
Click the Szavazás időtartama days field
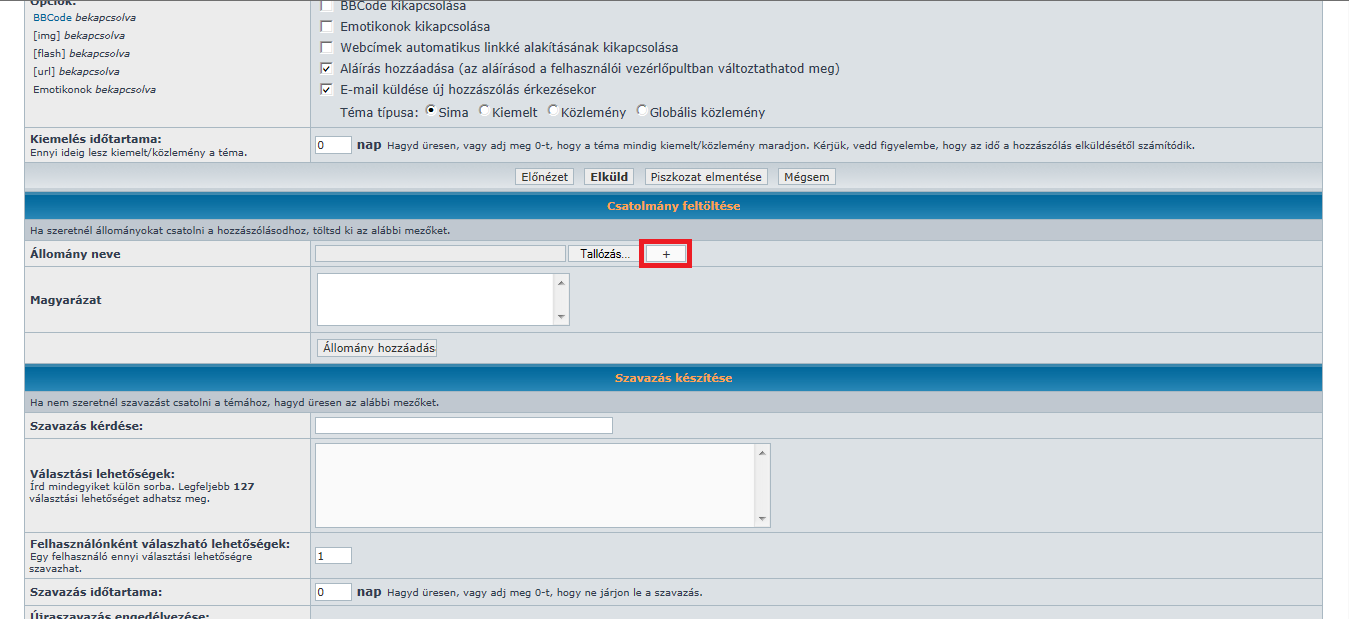[333, 592]
